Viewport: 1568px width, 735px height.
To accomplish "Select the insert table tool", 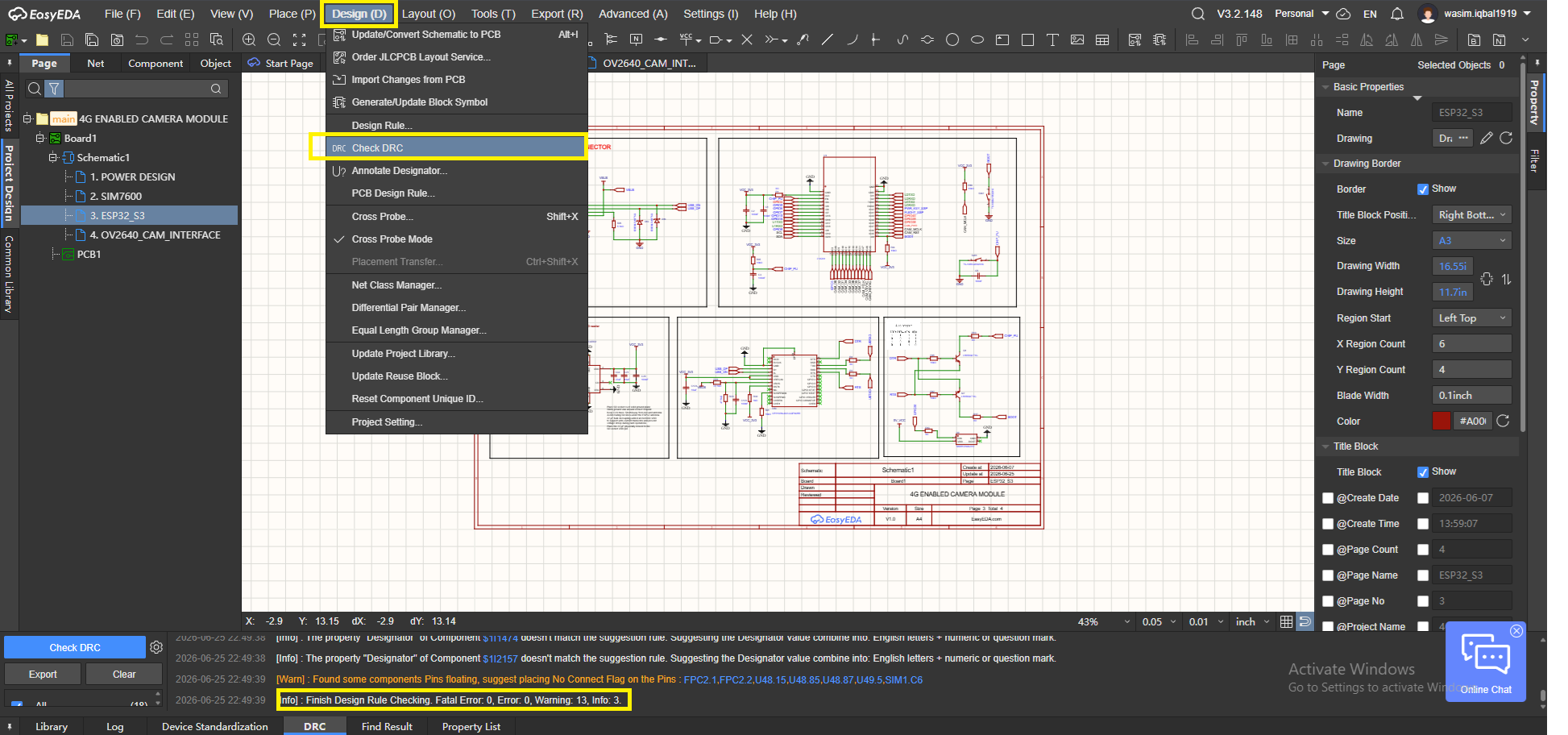I will tap(1102, 39).
